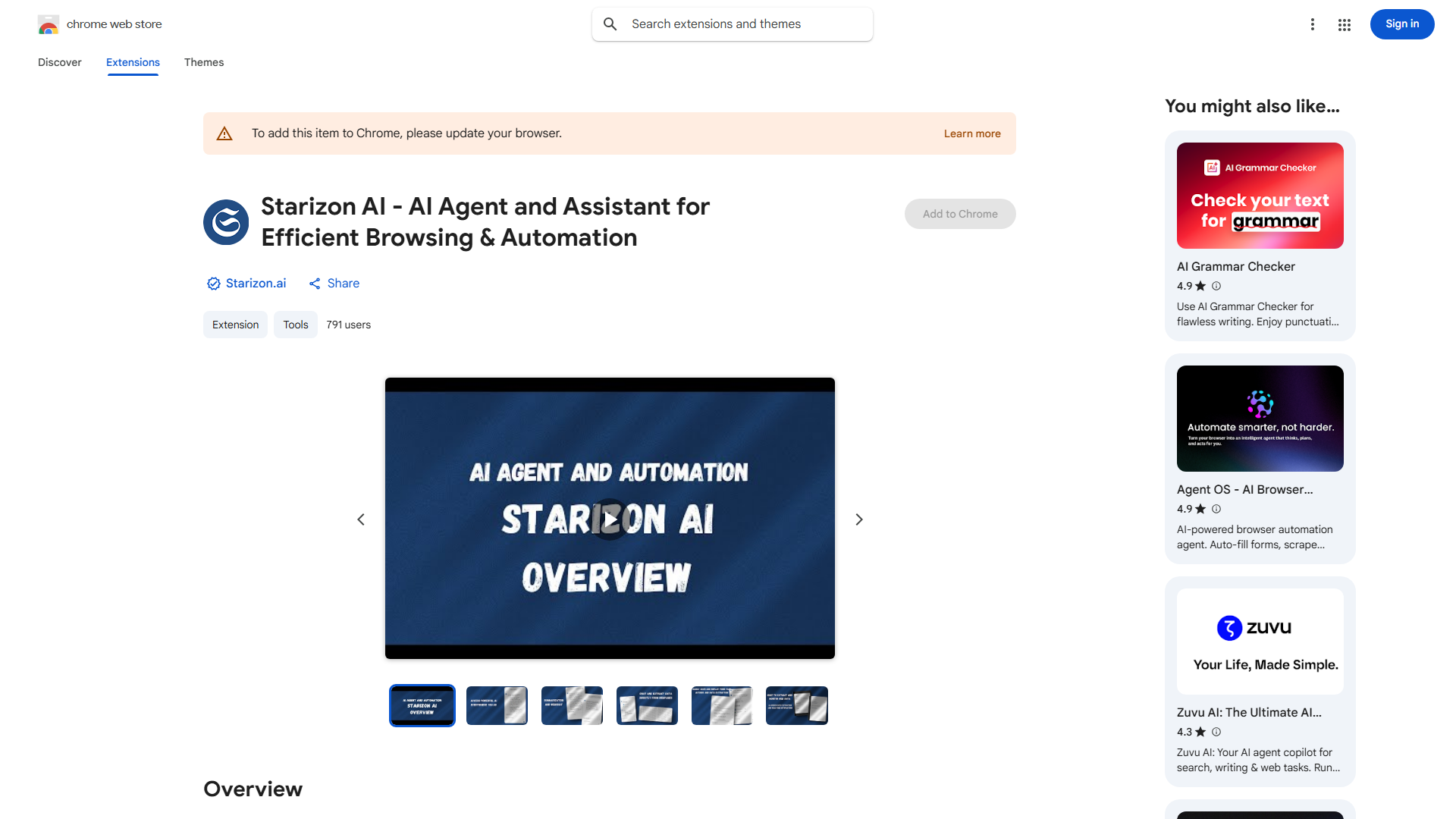
Task: Play the Starizon AI overview video
Action: [x=610, y=519]
